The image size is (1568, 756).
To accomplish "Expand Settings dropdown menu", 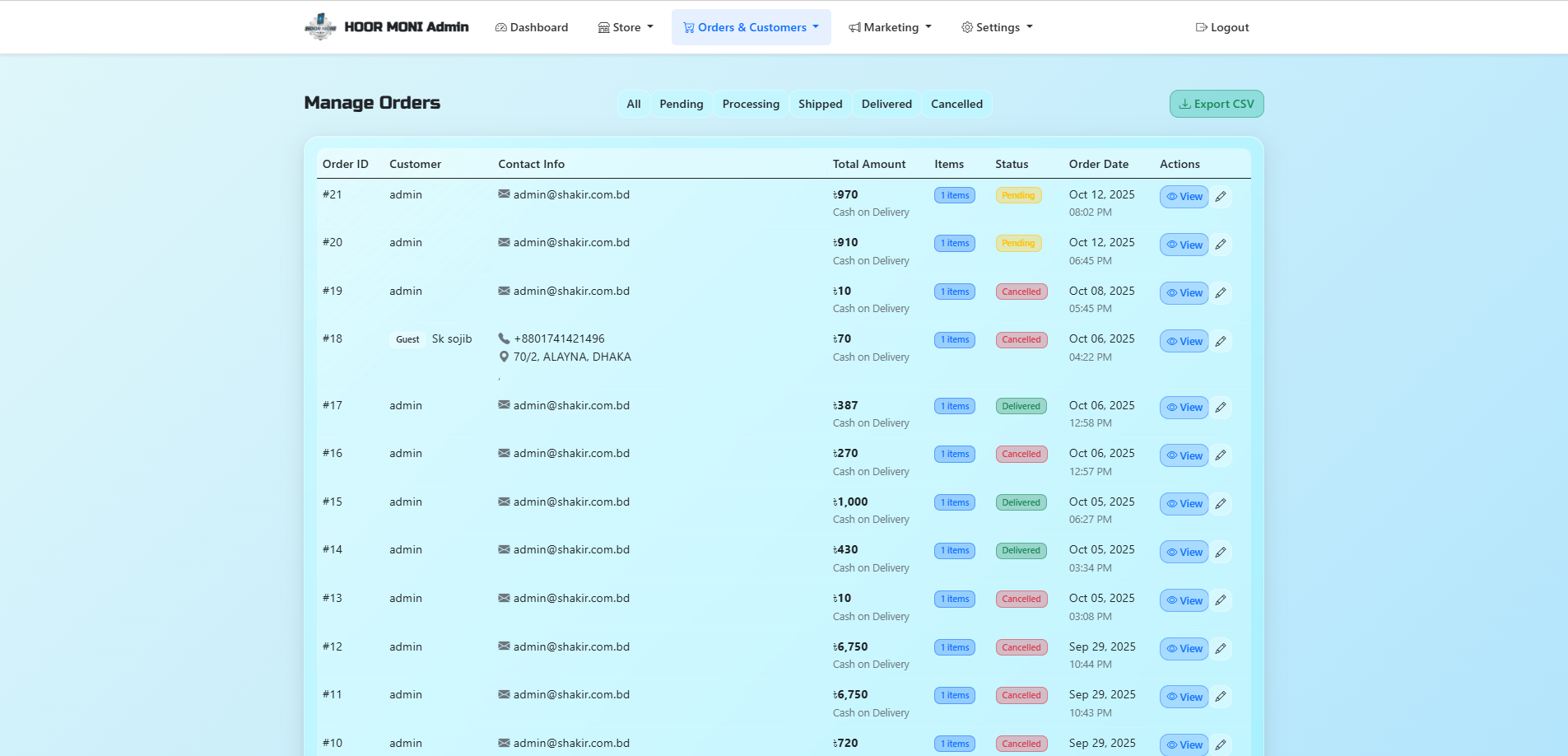I will (x=997, y=27).
